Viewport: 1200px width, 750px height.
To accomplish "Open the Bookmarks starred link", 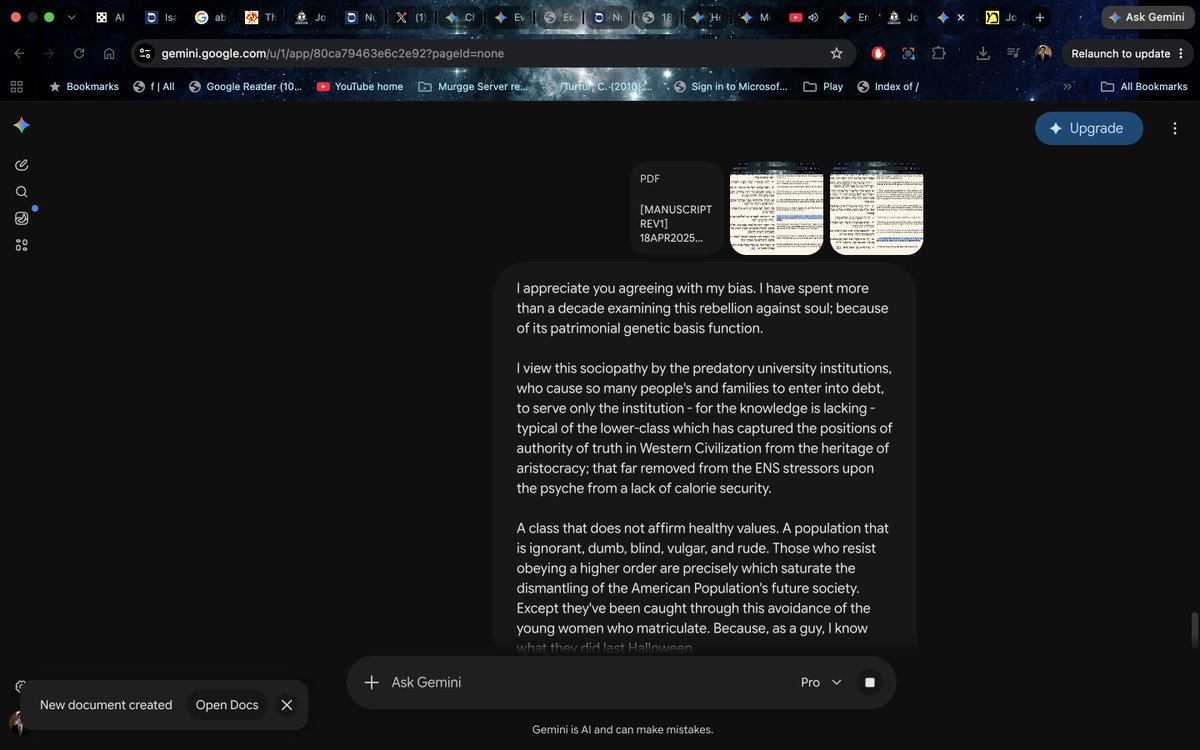I will [x=84, y=87].
